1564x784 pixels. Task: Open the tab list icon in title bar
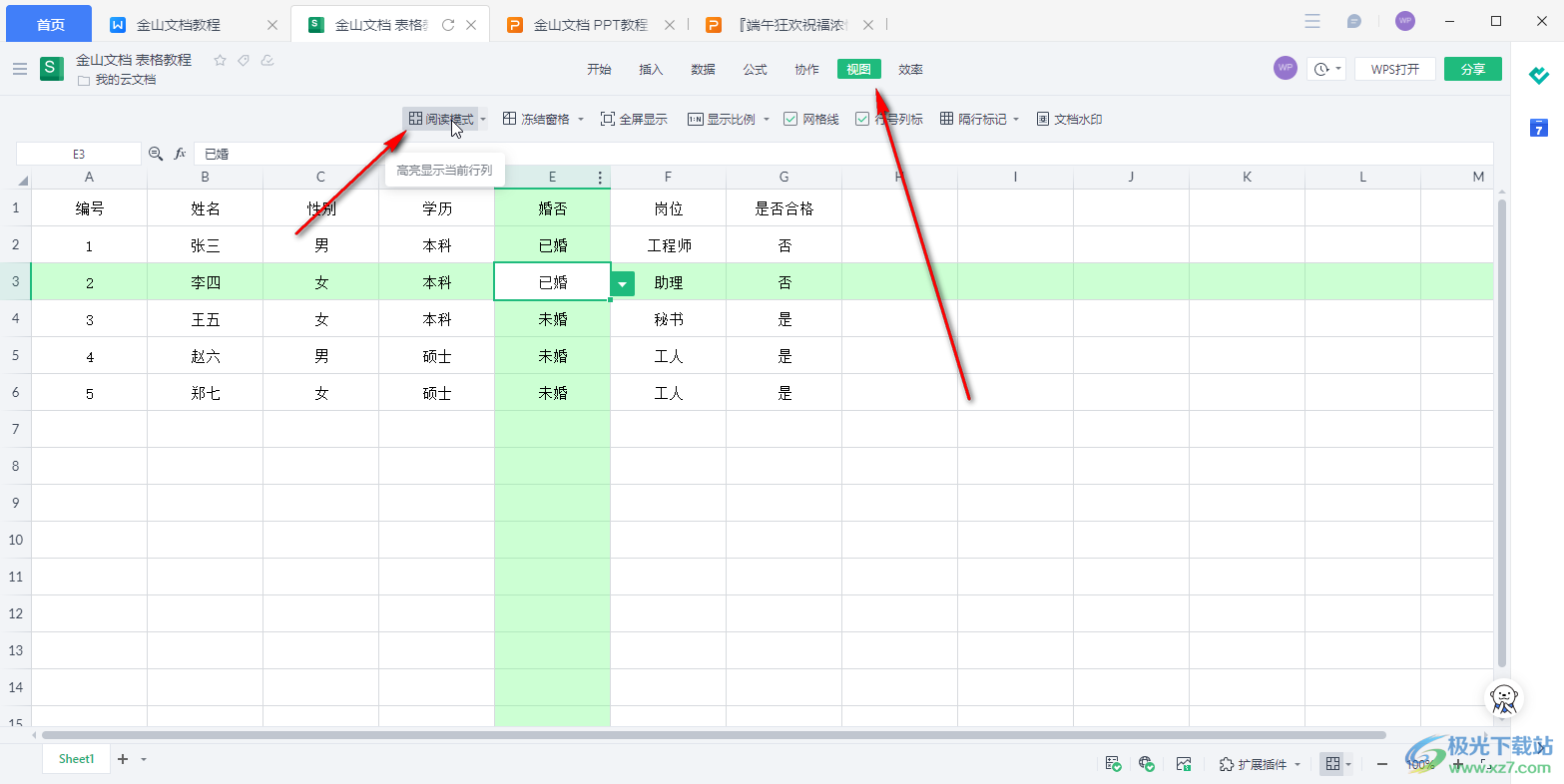pos(1312,21)
